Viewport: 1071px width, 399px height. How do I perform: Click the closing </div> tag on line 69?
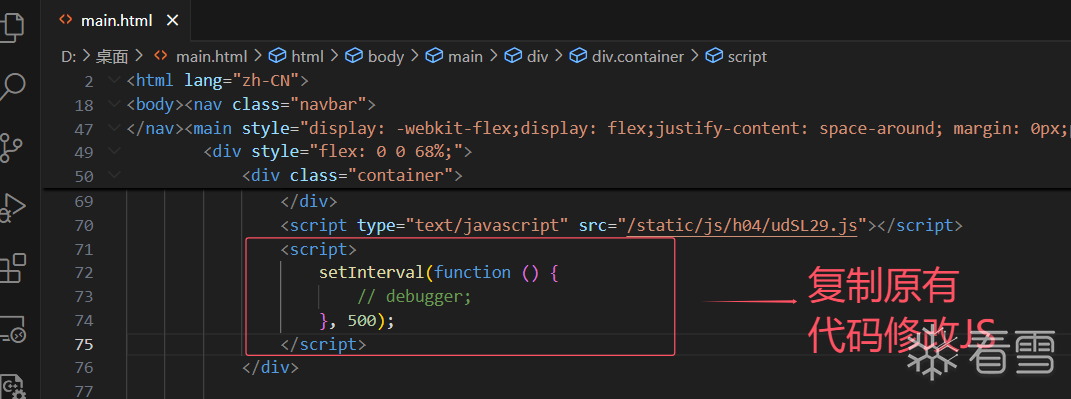(x=309, y=202)
